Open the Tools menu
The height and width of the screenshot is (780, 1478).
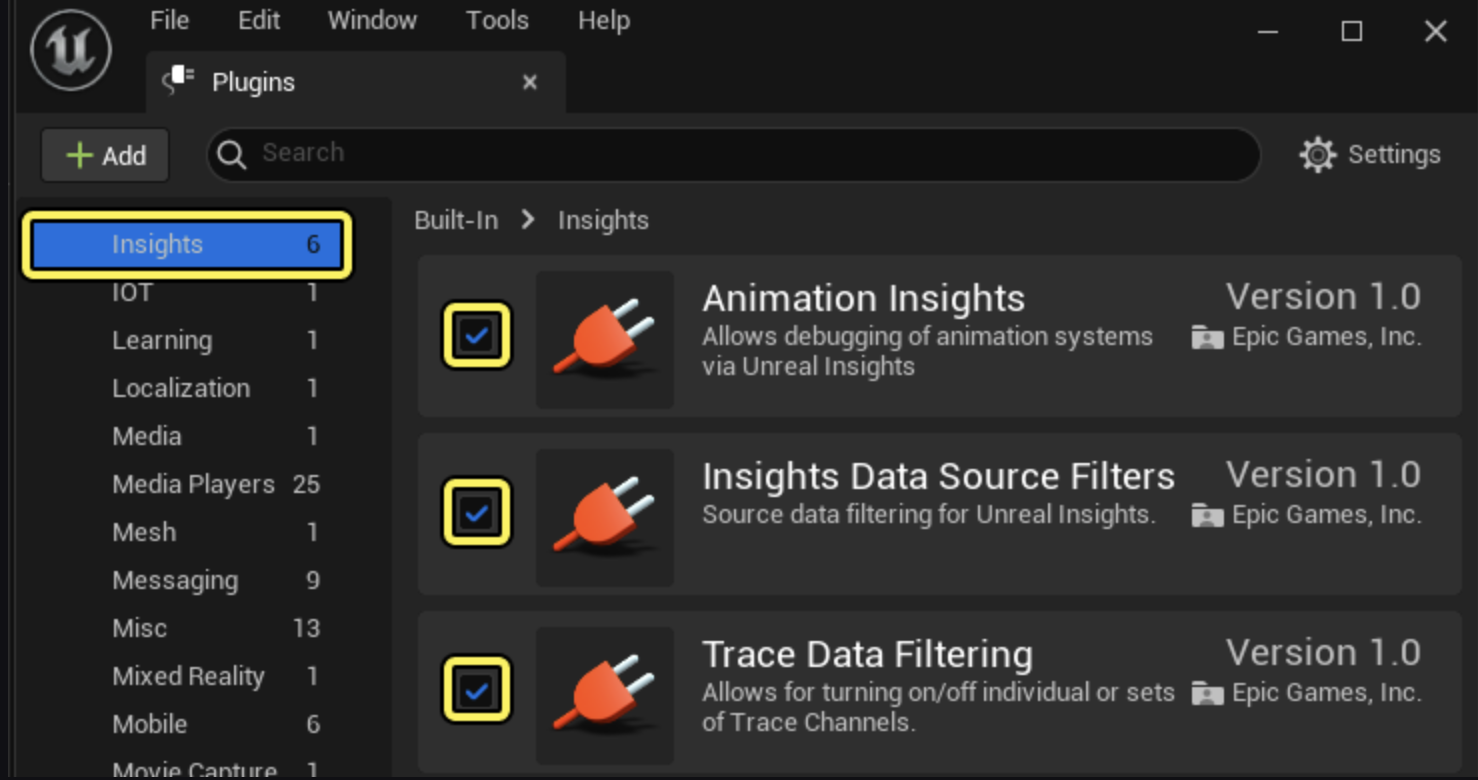point(497,21)
